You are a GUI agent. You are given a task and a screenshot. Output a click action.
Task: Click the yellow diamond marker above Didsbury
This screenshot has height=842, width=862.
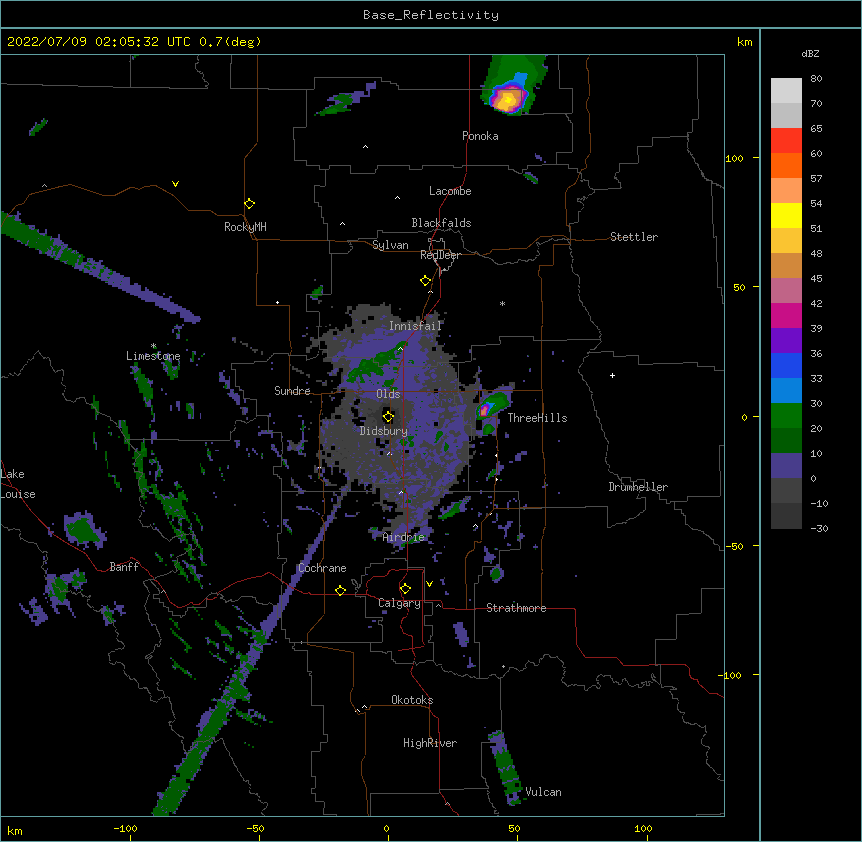coord(388,417)
